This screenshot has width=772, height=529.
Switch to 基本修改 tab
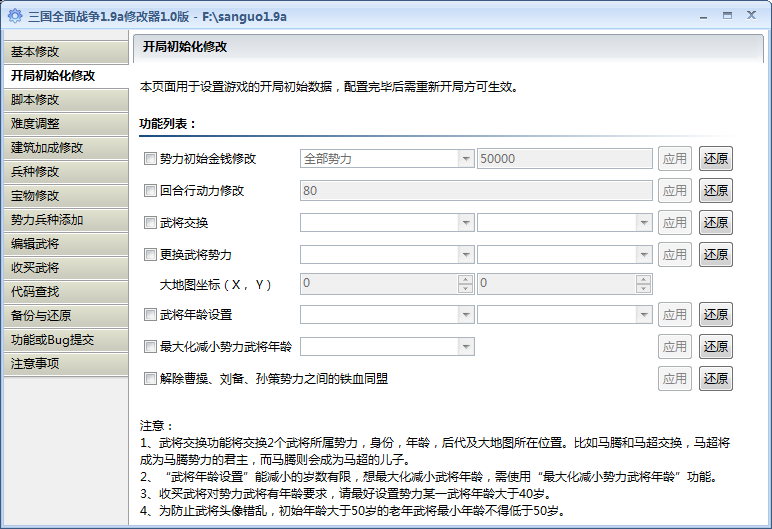[66, 52]
